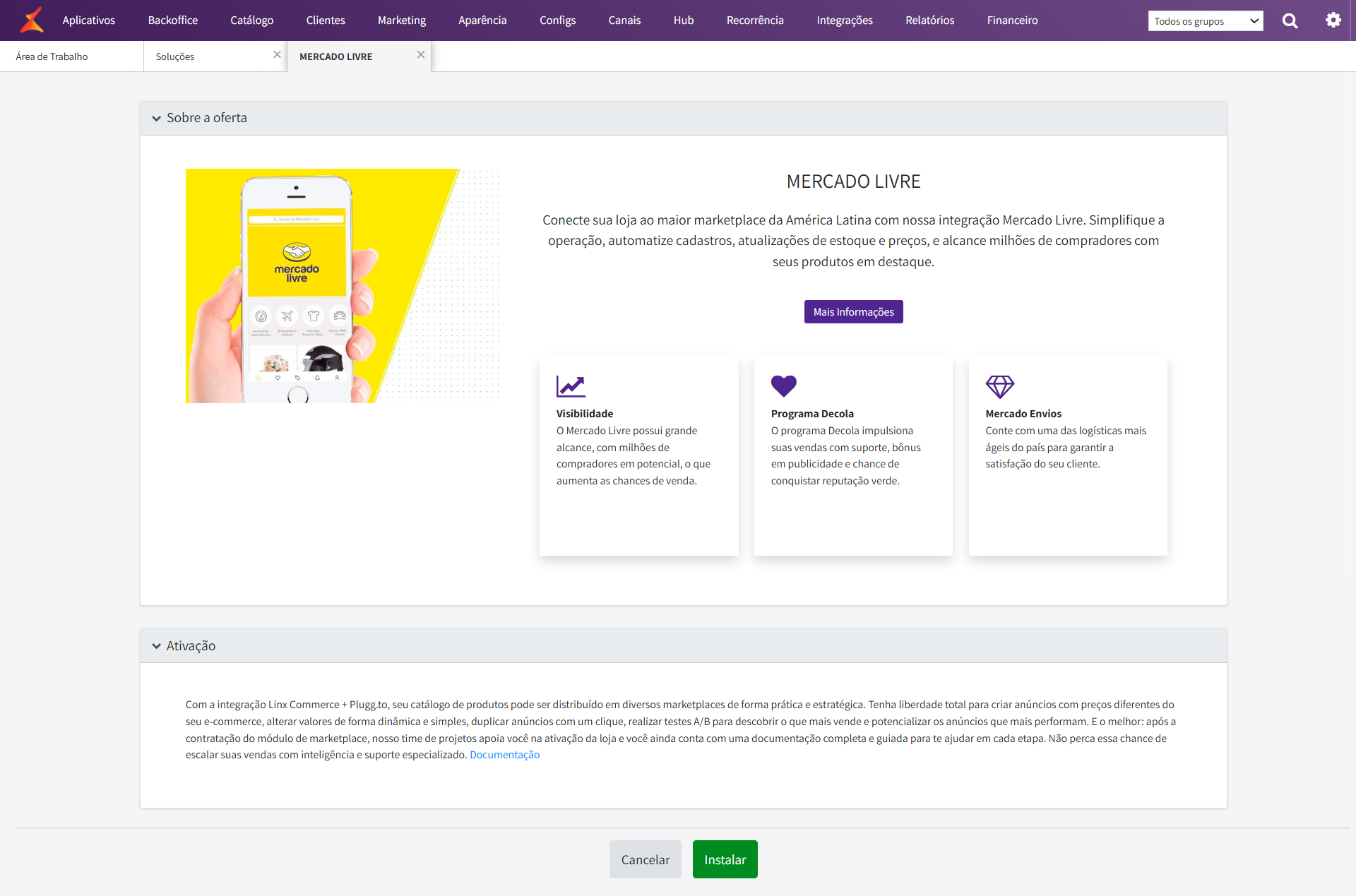Open the Financeiro menu

[1012, 20]
